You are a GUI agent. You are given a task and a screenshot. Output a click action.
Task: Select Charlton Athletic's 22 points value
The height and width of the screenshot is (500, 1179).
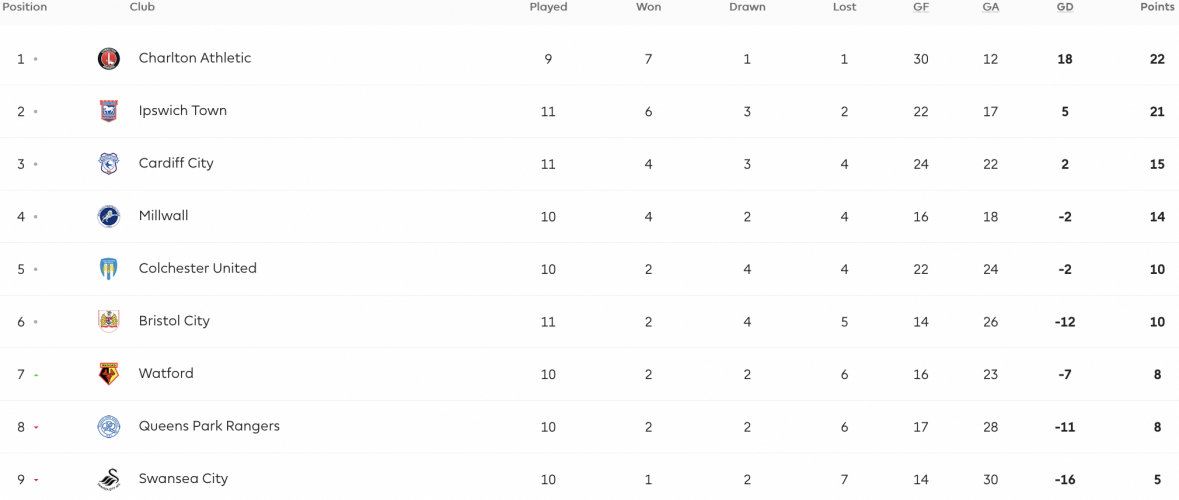click(1157, 59)
